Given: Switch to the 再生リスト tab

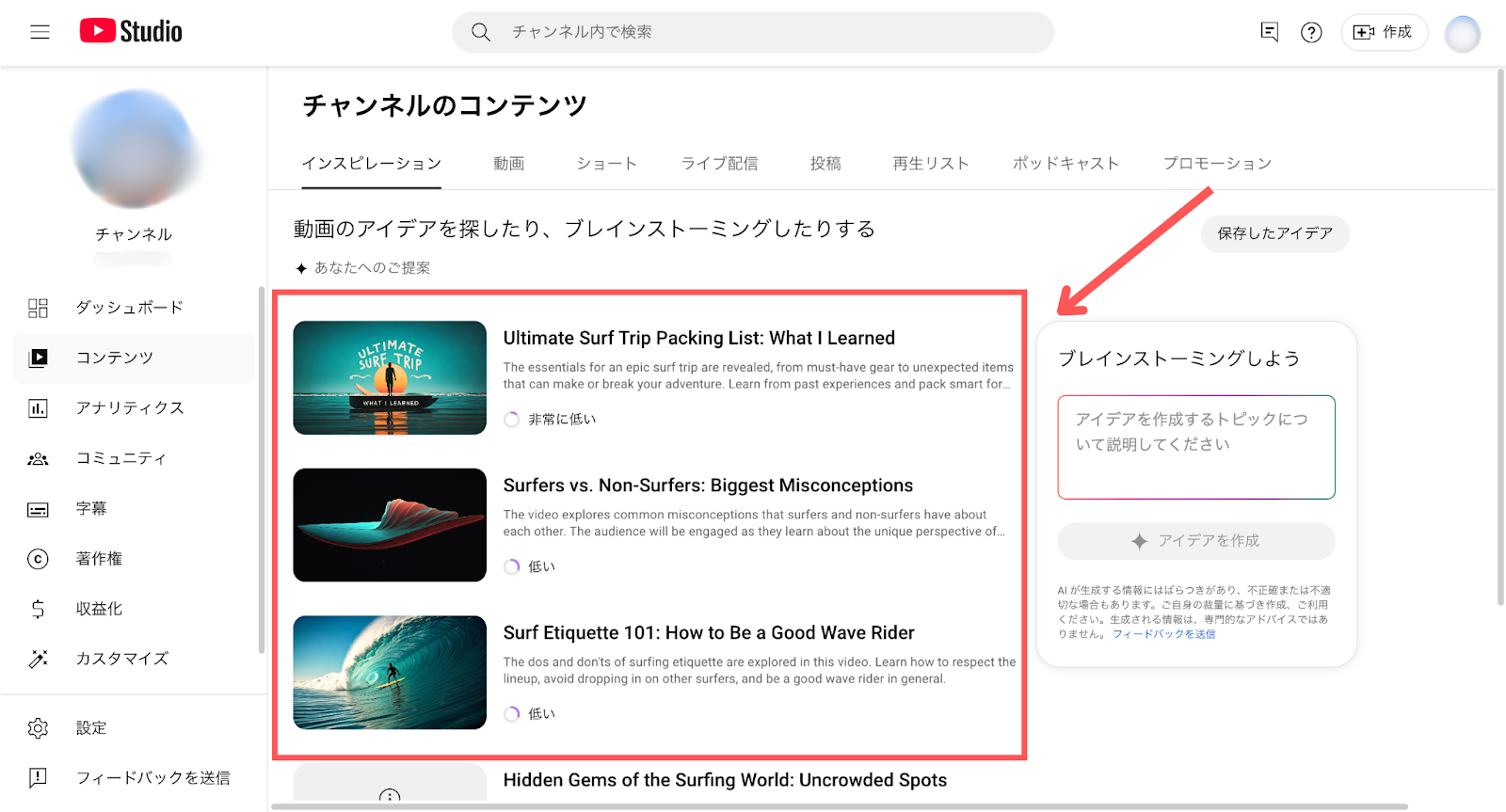Looking at the screenshot, I should (x=931, y=164).
